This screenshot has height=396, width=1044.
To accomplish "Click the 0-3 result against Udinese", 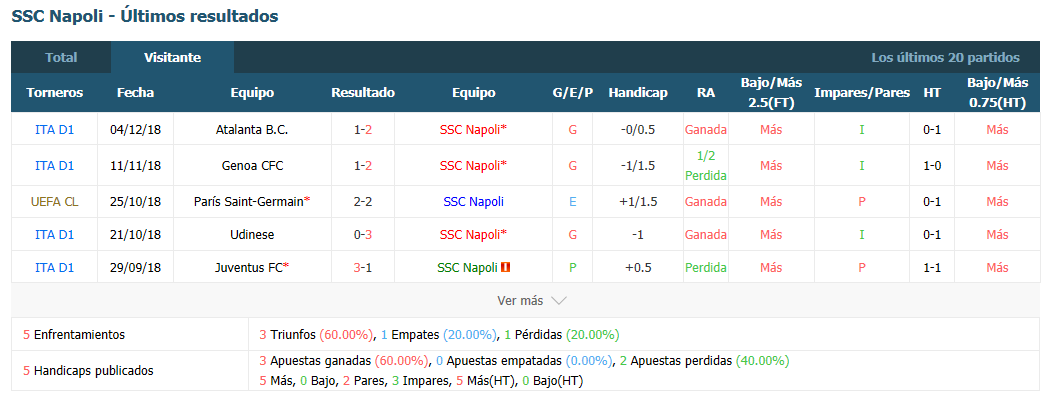I will [363, 234].
